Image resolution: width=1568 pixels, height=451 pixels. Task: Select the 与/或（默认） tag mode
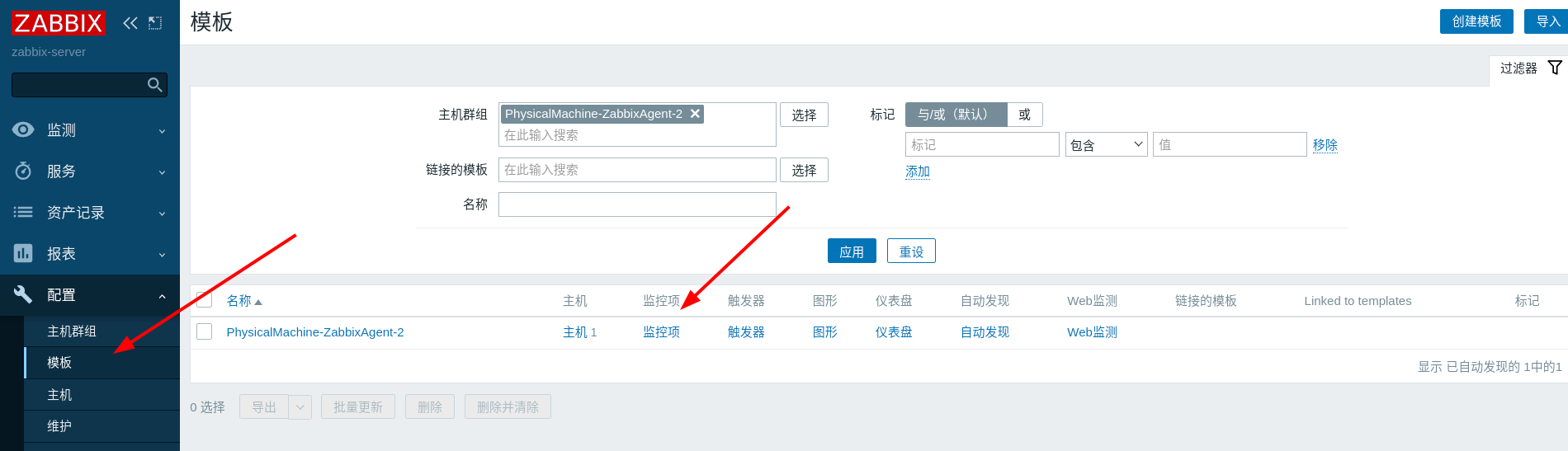coord(956,115)
